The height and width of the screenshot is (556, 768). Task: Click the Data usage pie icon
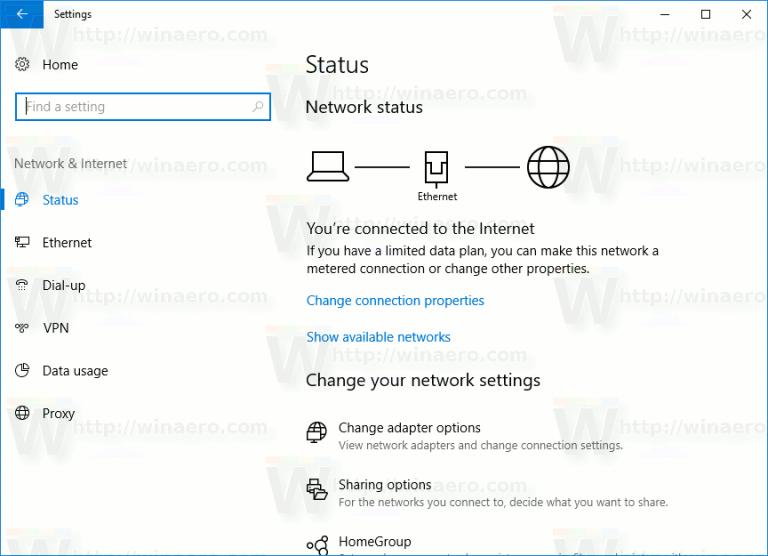[23, 371]
